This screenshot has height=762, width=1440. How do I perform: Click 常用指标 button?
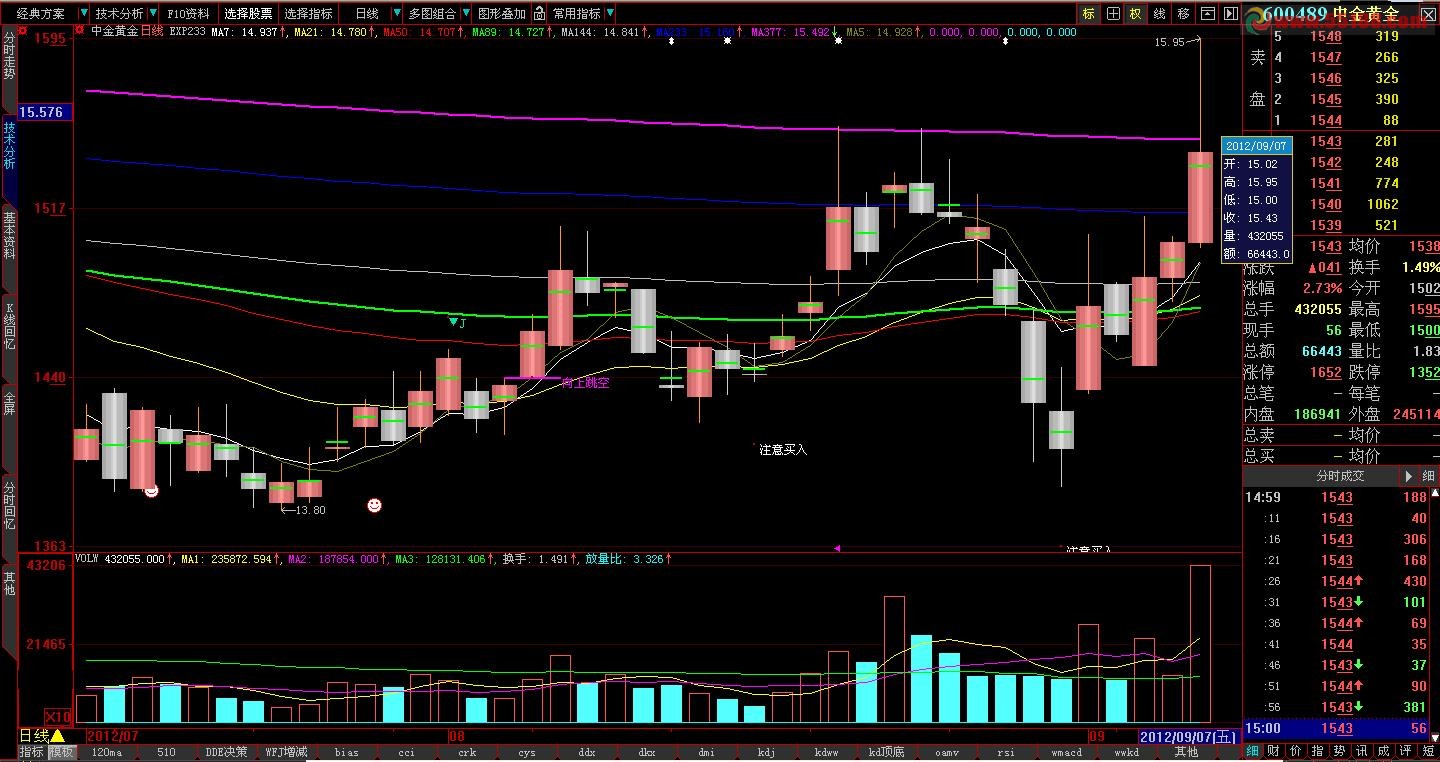(576, 14)
